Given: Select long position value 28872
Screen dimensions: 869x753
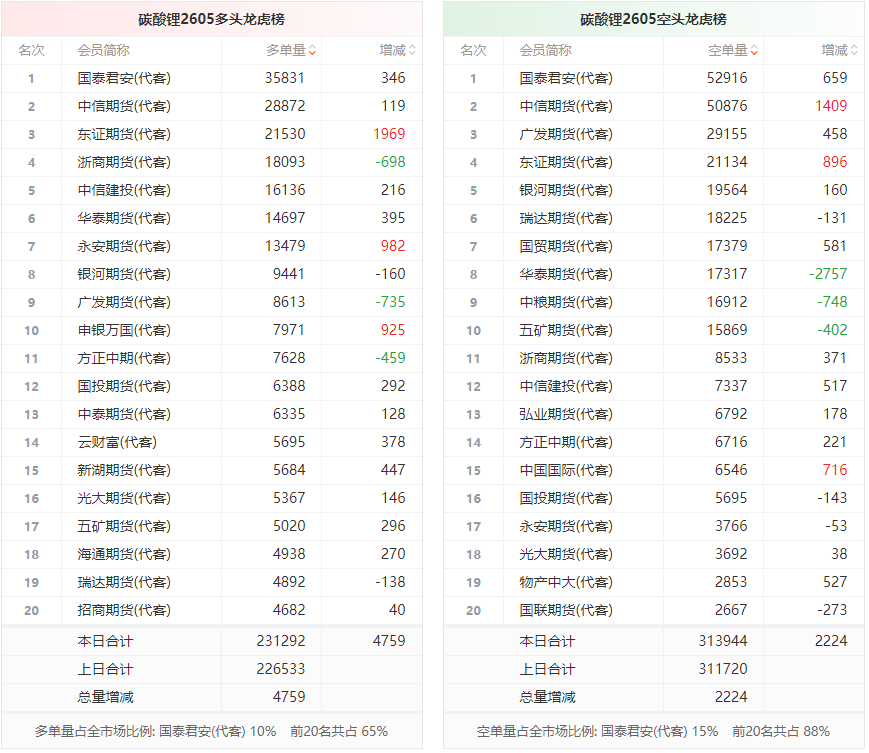Looking at the screenshot, I should click(285, 106).
